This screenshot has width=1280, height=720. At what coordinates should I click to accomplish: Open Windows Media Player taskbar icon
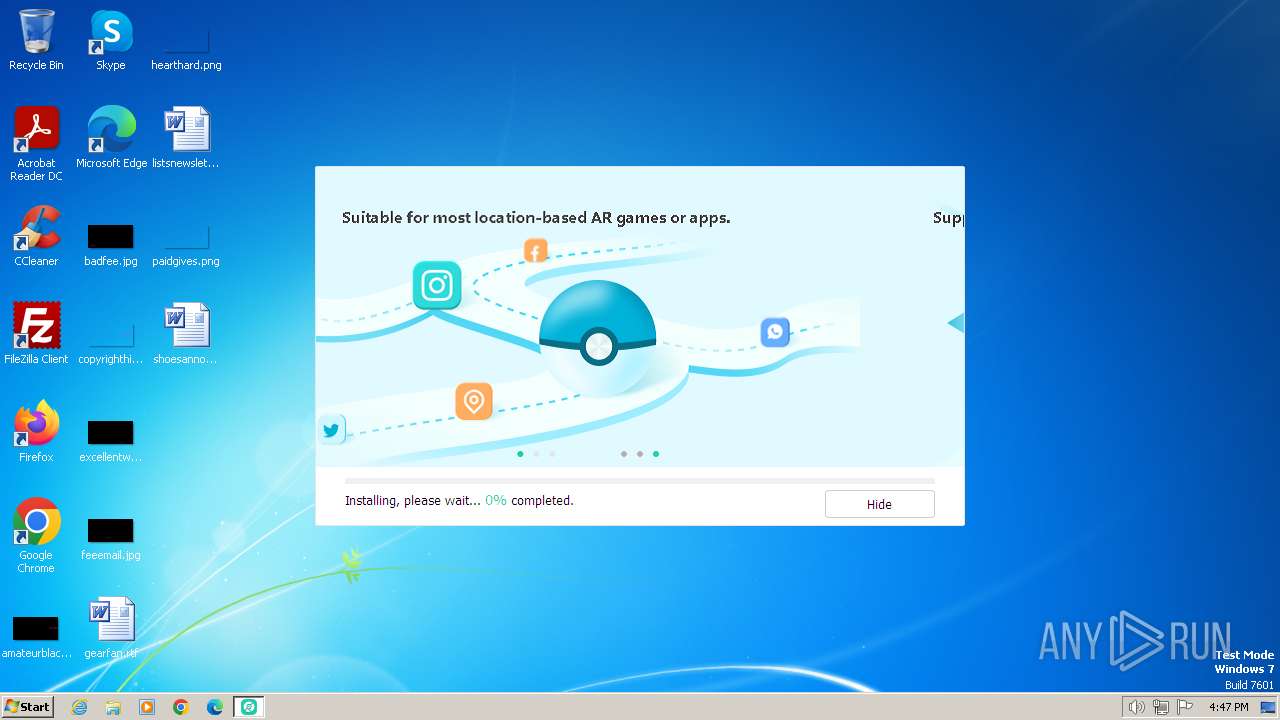[147, 707]
